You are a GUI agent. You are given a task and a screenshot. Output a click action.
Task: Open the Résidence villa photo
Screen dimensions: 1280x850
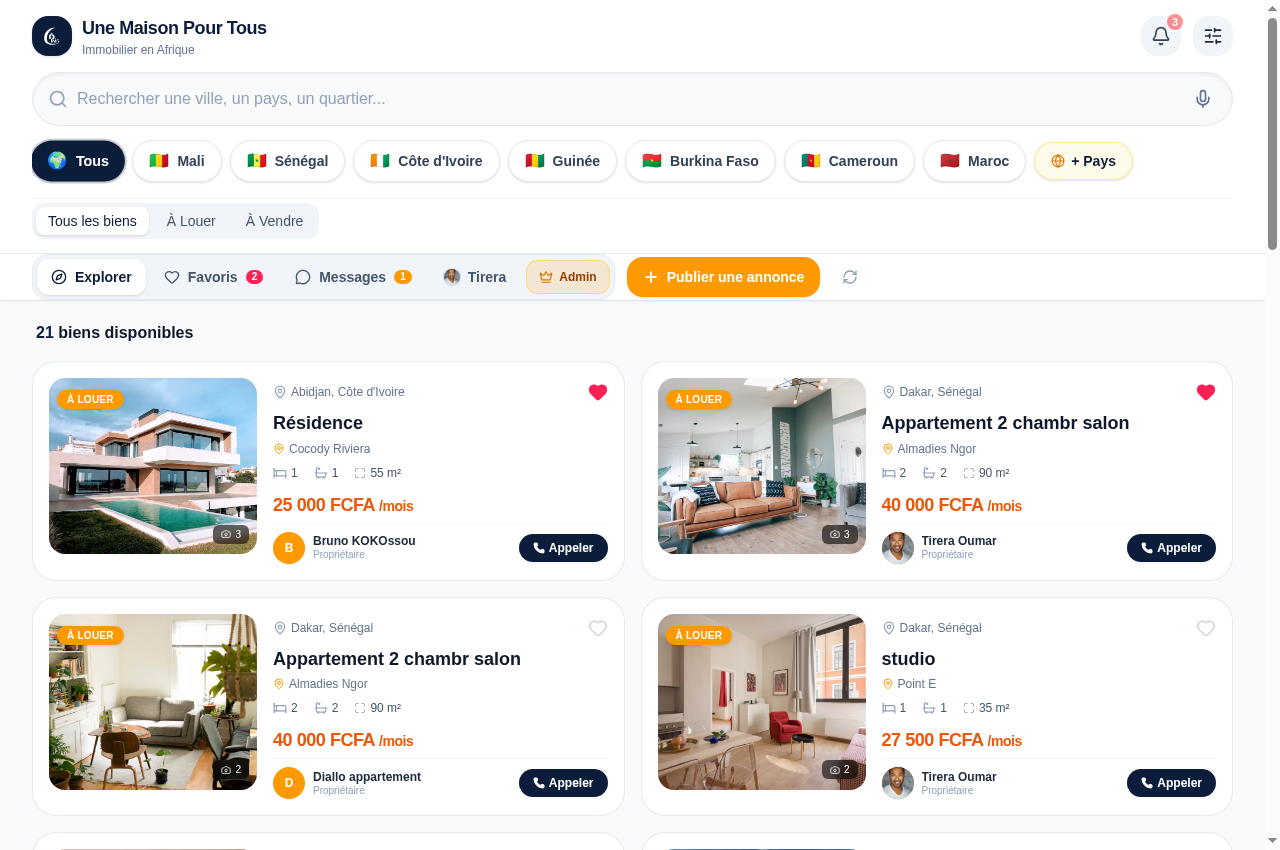click(x=153, y=466)
